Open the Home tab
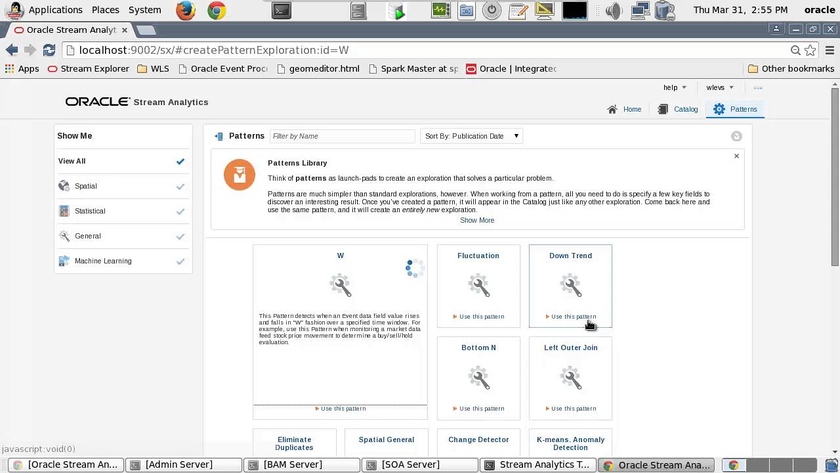840x473 pixels. [x=625, y=109]
